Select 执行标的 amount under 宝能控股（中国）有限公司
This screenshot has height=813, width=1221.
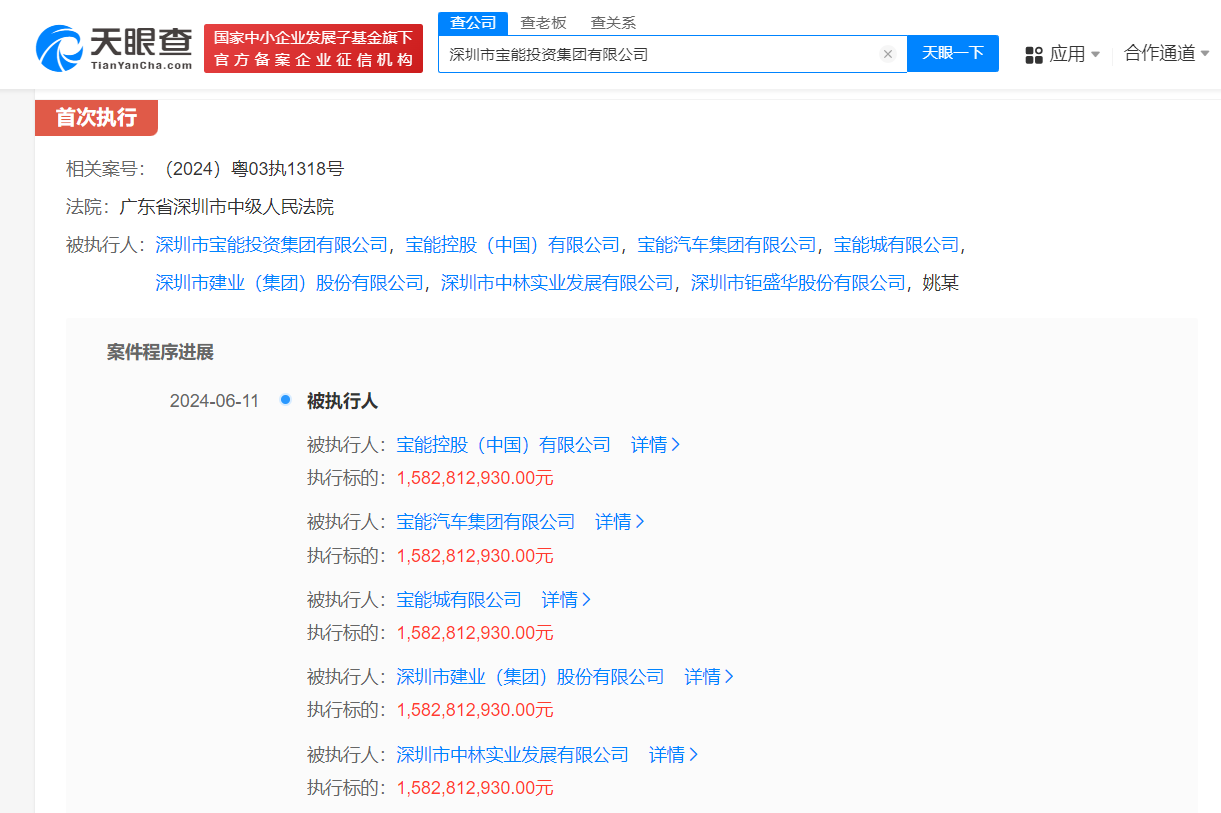pos(475,478)
